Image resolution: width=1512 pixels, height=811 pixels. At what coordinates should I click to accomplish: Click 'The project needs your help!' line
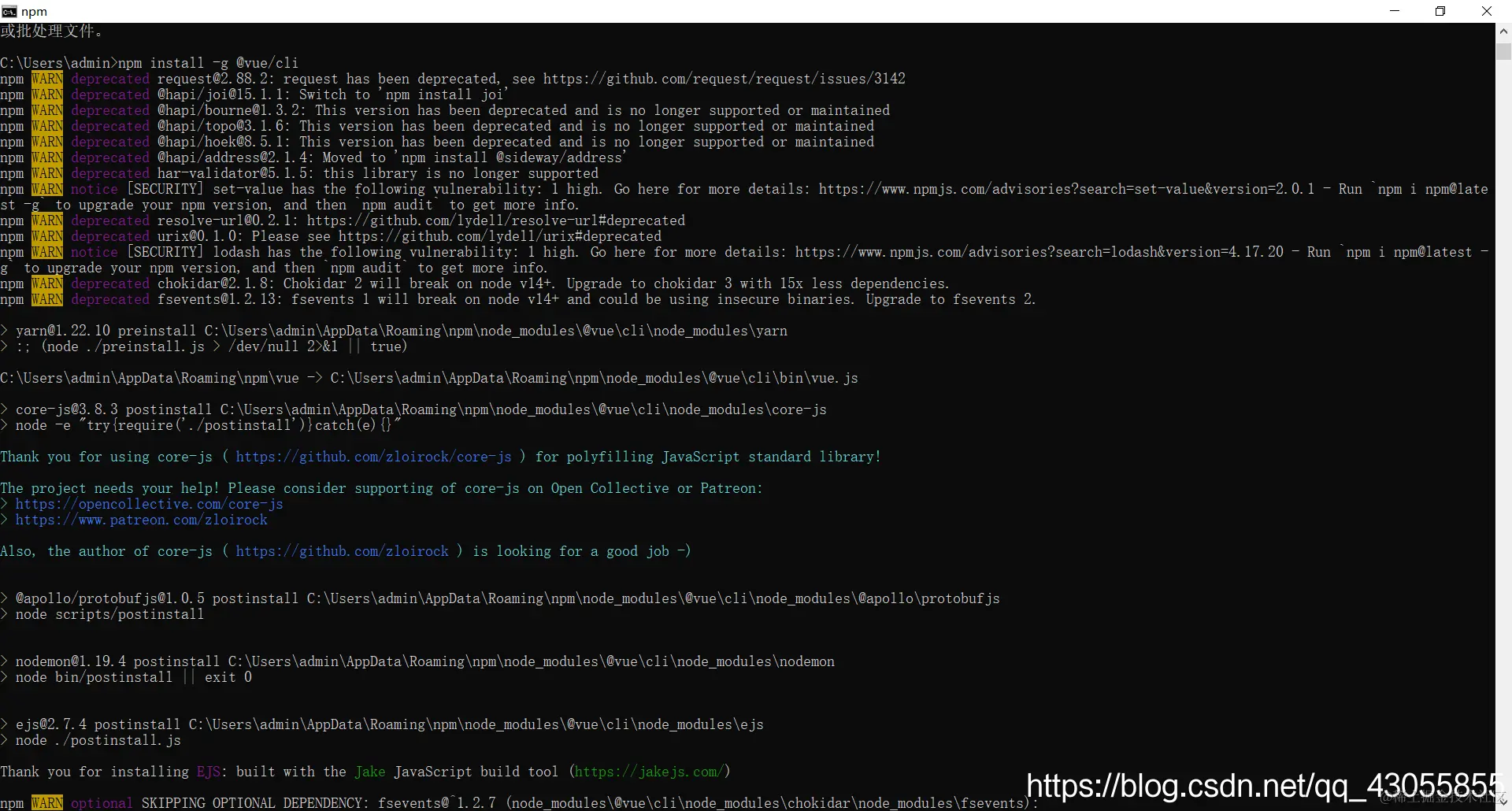point(381,488)
